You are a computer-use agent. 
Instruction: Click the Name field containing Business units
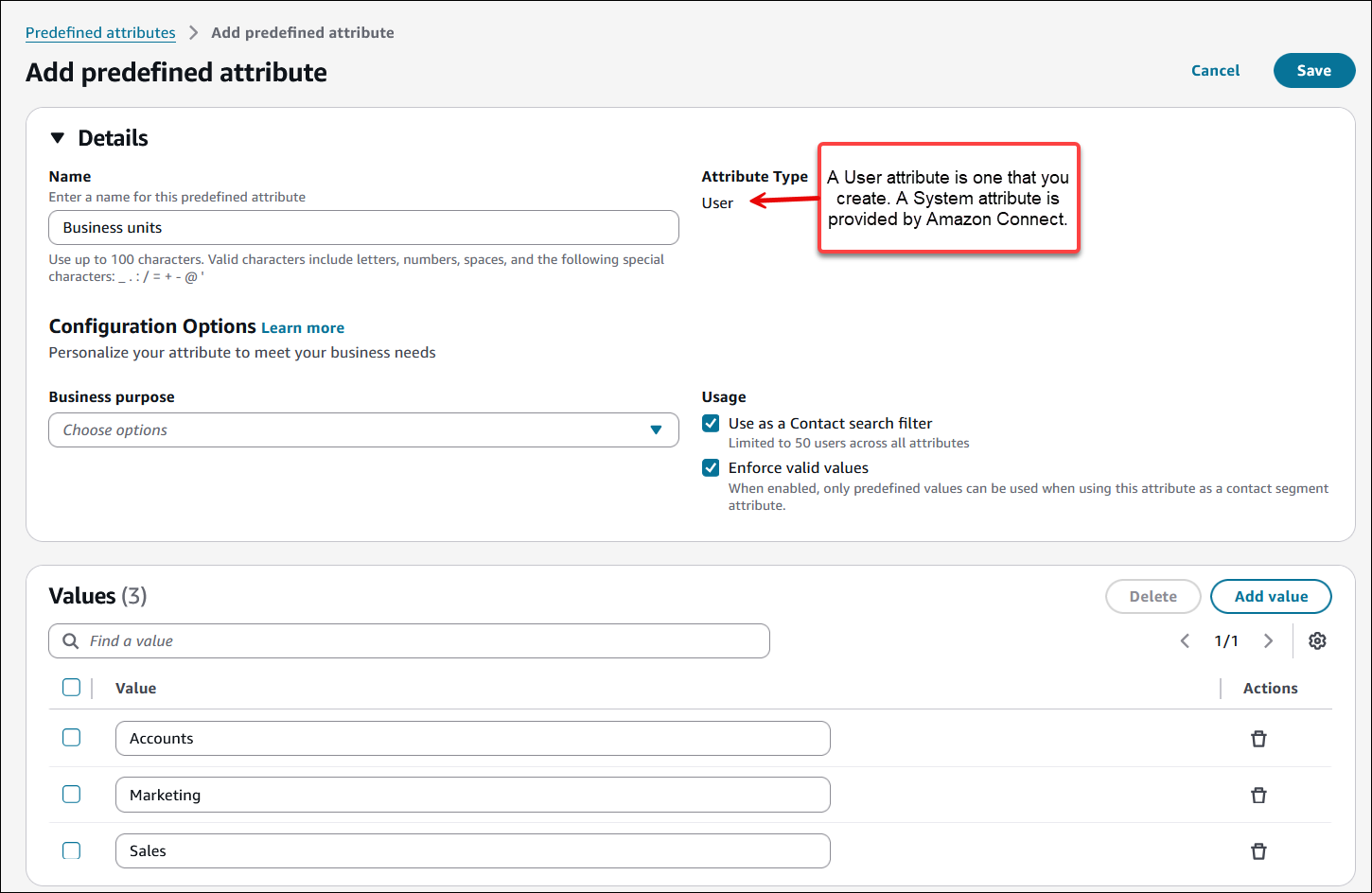click(x=363, y=228)
